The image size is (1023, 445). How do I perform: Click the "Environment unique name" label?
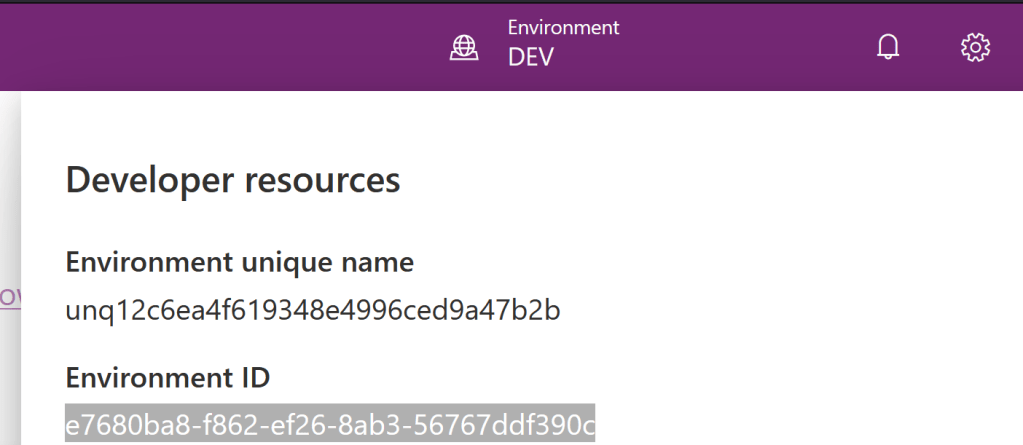(x=240, y=263)
